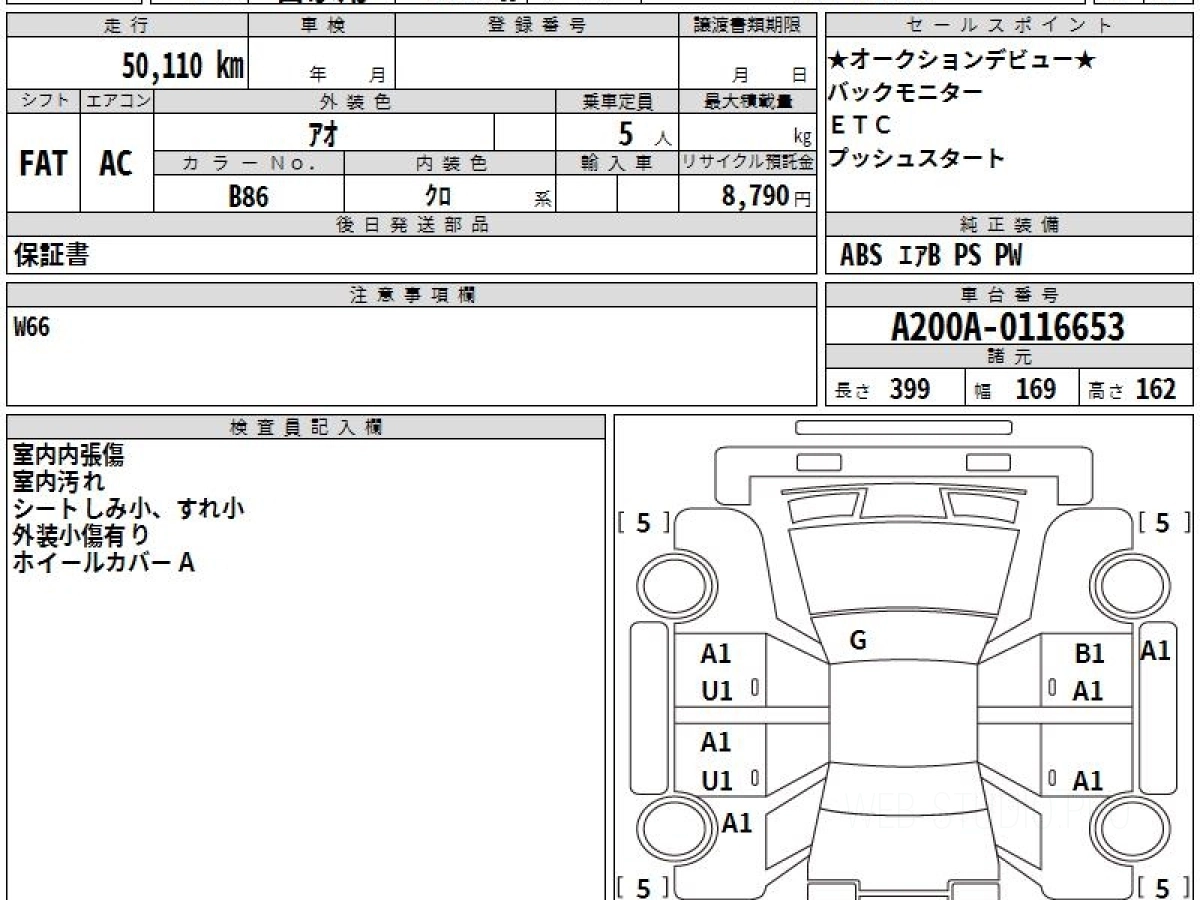Select the 室内内張傷 inspector note
The width and height of the screenshot is (1200, 900).
(68, 455)
